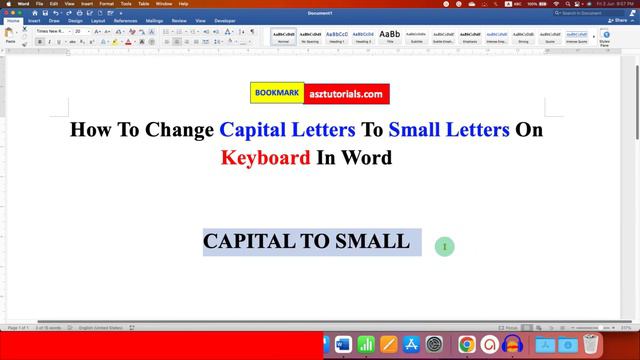Toggle bullet list formatting

click(166, 31)
